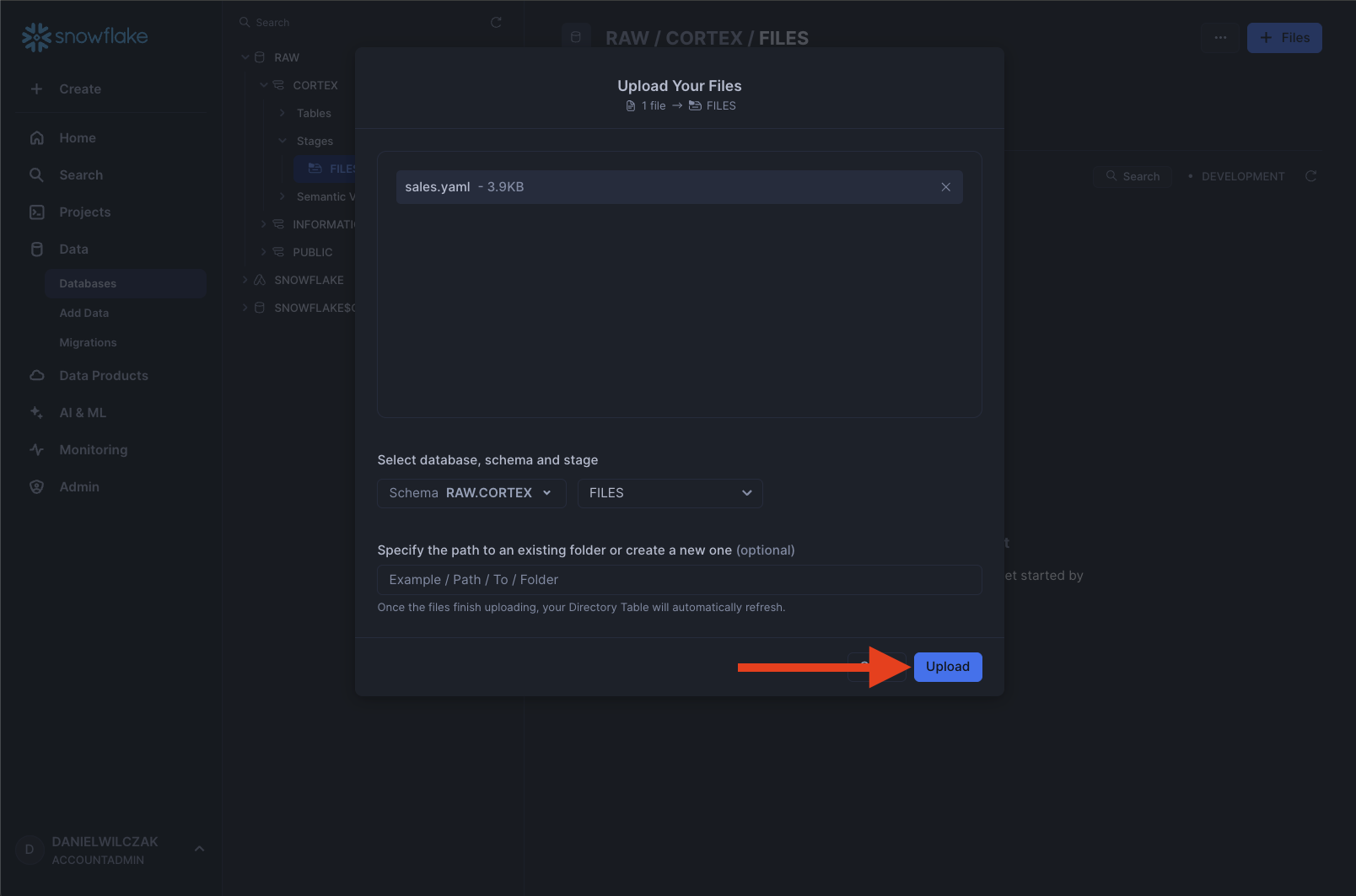Click the Admin shield icon
The width and height of the screenshot is (1356, 896).
click(x=36, y=487)
